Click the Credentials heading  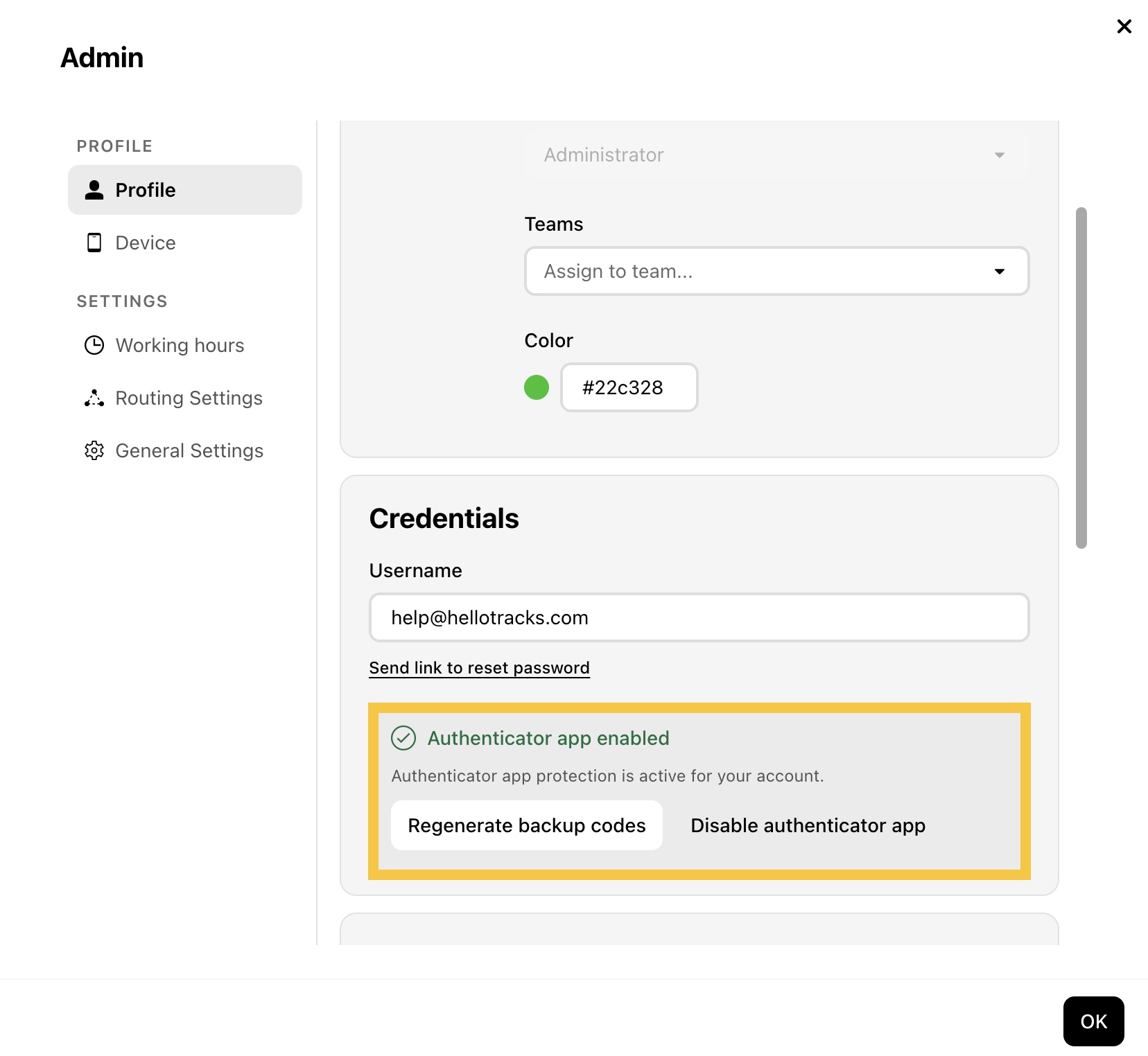pyautogui.click(x=444, y=518)
